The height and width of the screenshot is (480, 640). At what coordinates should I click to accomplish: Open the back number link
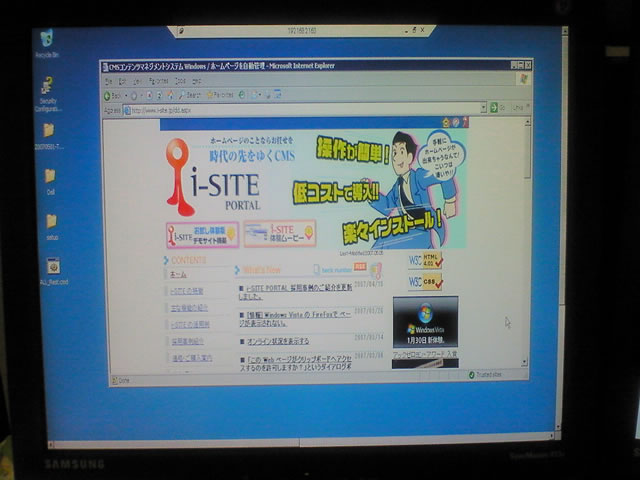337,270
